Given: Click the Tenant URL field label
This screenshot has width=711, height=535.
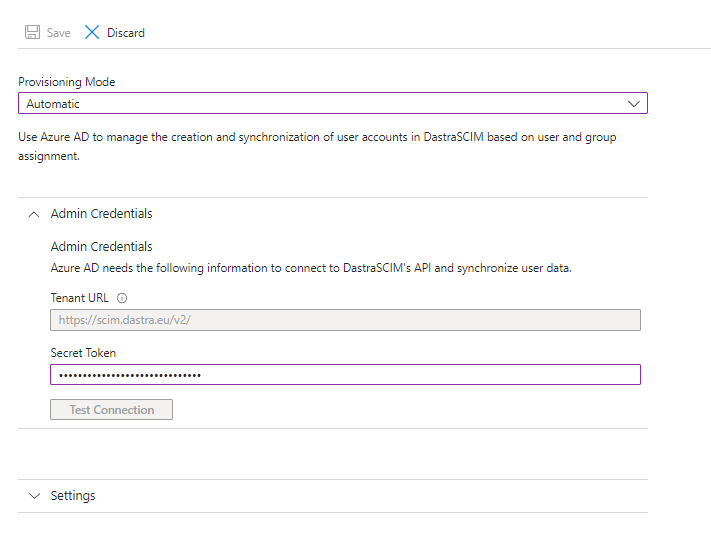Looking at the screenshot, I should 79,298.
